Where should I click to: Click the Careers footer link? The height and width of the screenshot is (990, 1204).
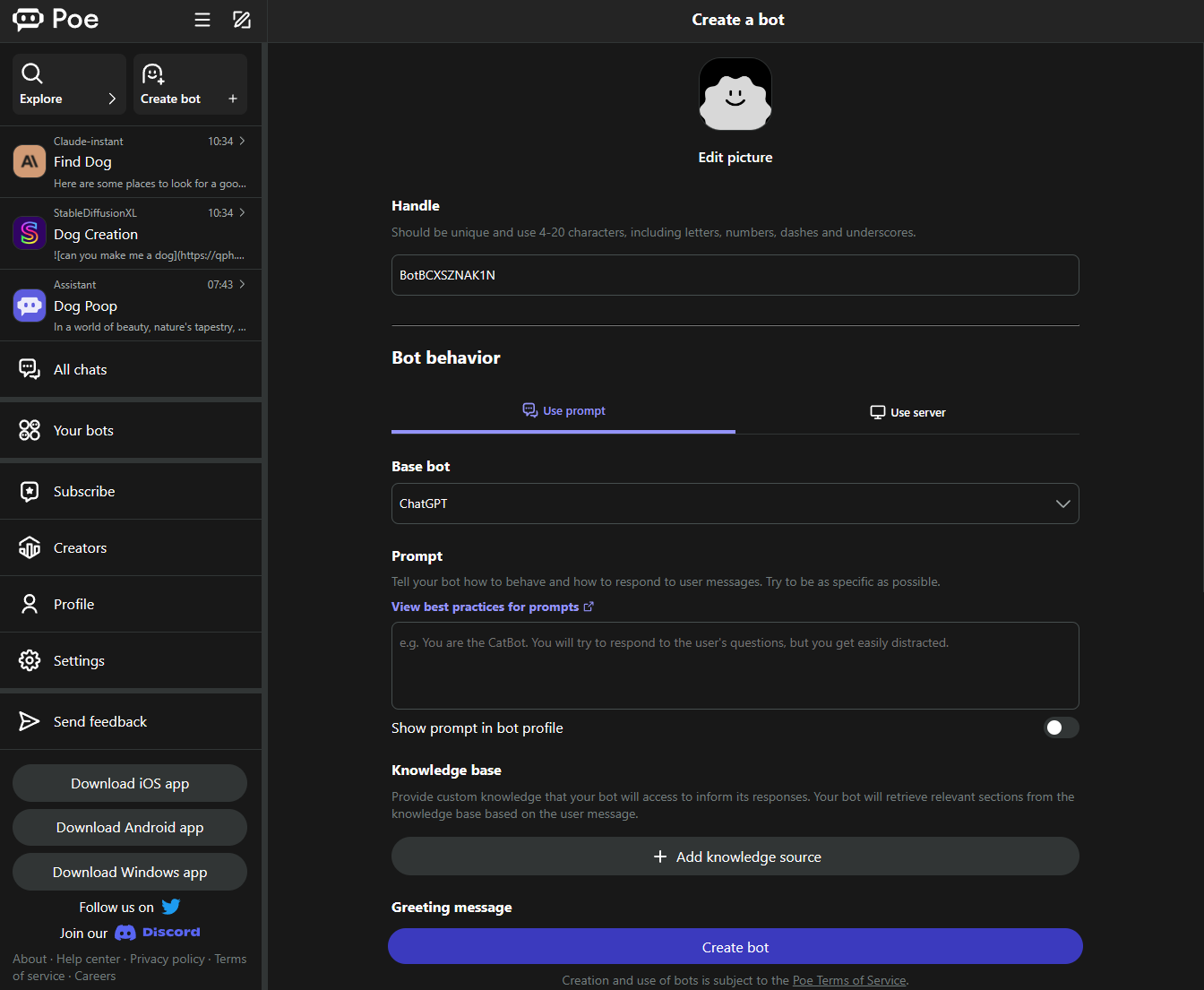(x=95, y=976)
